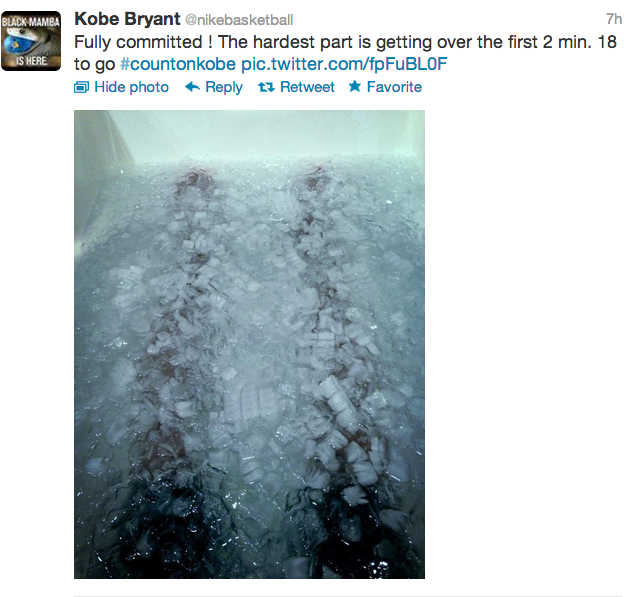The height and width of the screenshot is (597, 629).
Task: Follow the #countonkobe hashtag
Action: point(178,64)
